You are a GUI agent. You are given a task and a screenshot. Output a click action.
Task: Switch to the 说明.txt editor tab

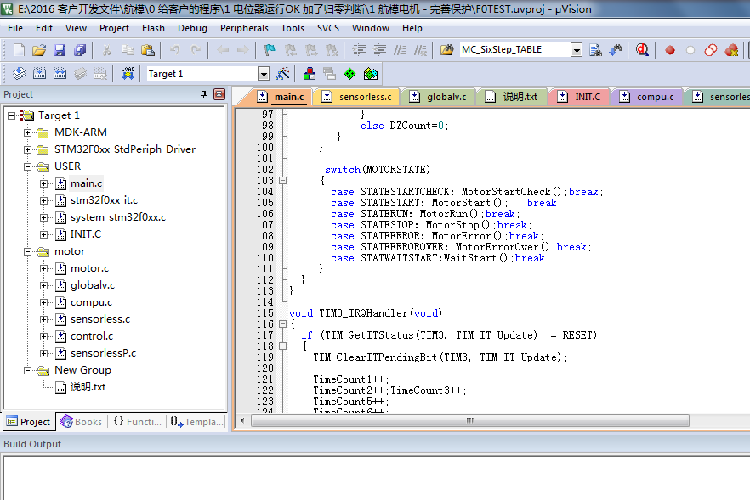pyautogui.click(x=512, y=97)
